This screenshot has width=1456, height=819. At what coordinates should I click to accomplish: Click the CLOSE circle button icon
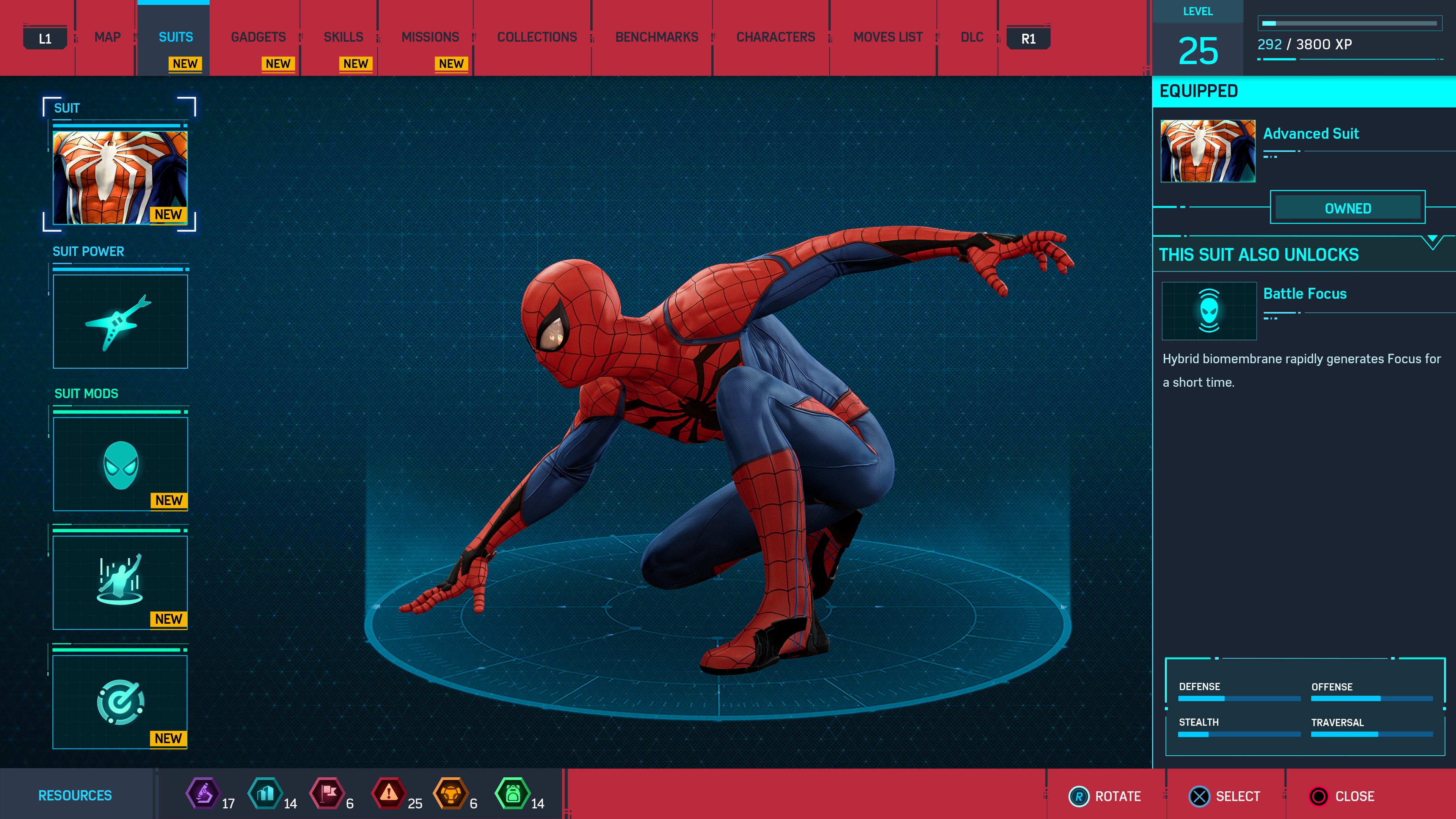1318,796
